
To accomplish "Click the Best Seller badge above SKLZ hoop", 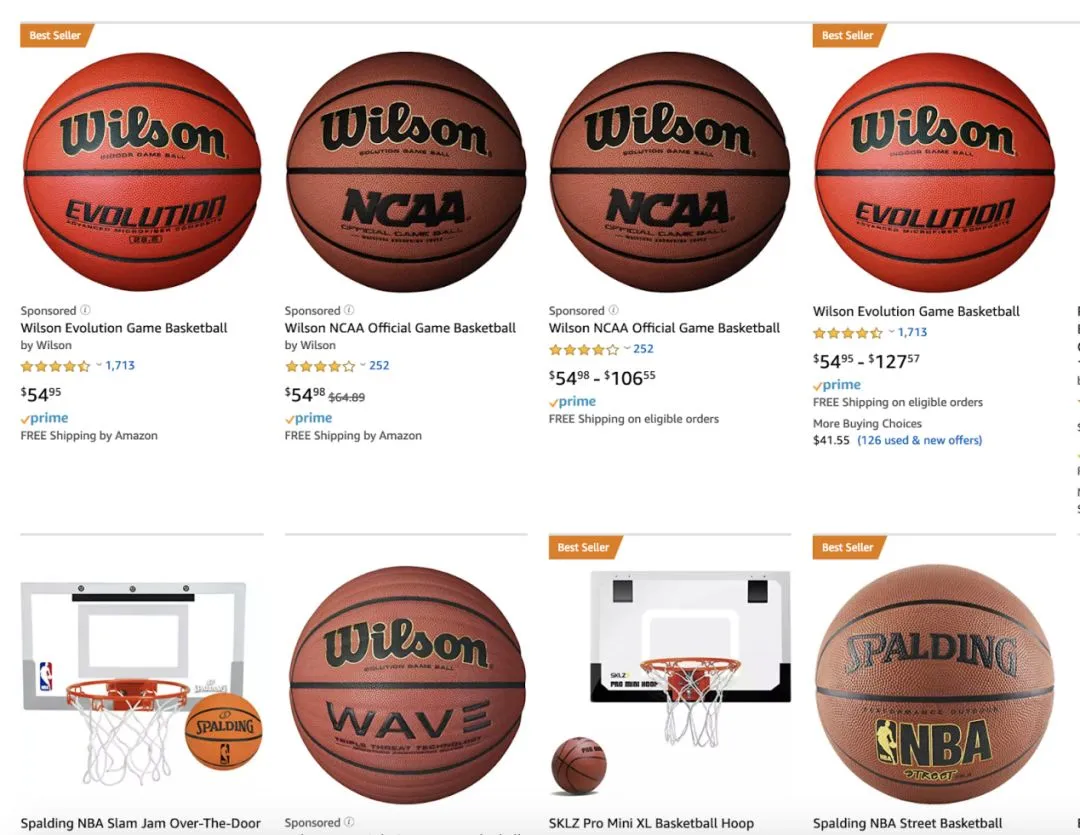I will (584, 547).
